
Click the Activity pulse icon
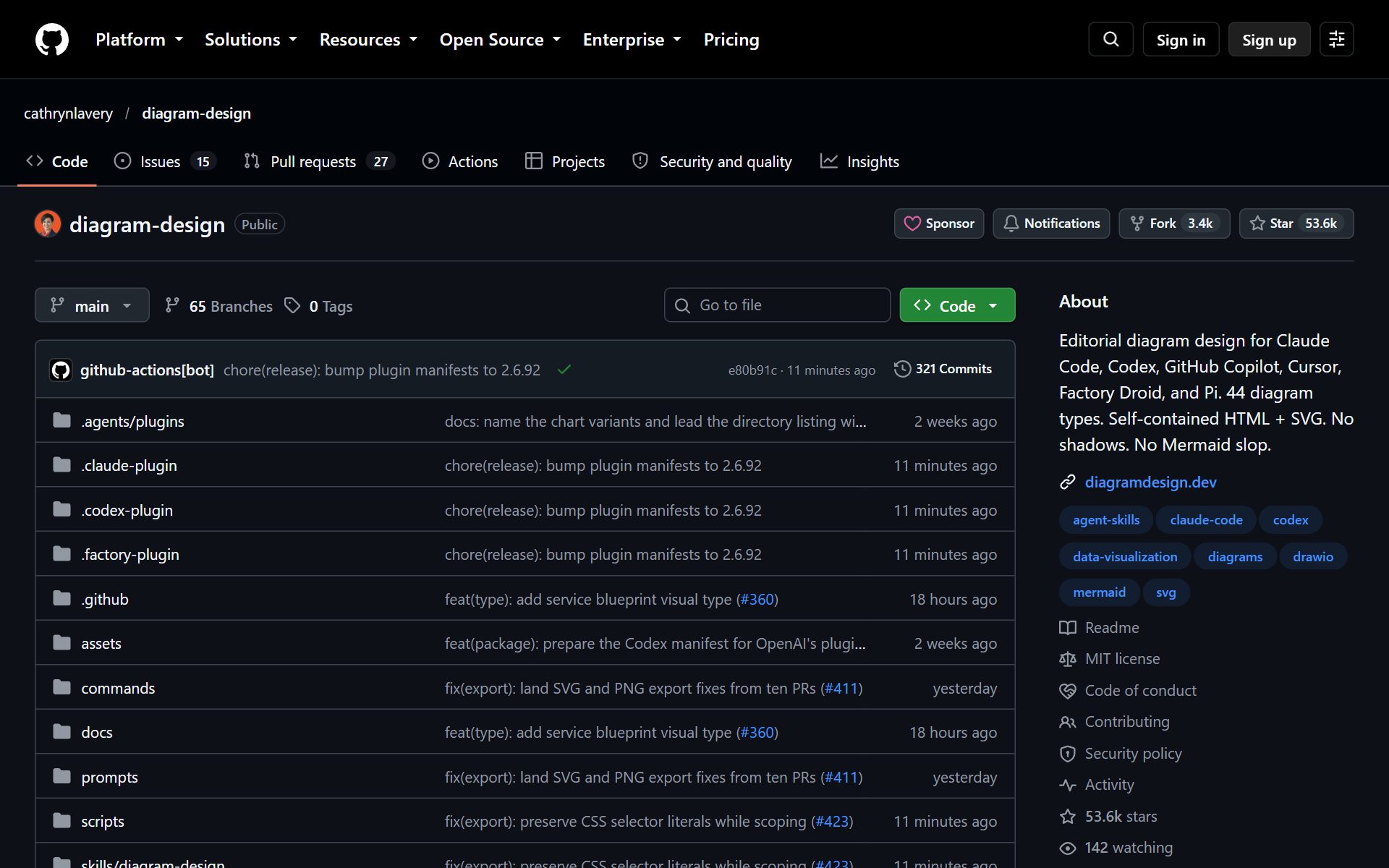(1068, 785)
